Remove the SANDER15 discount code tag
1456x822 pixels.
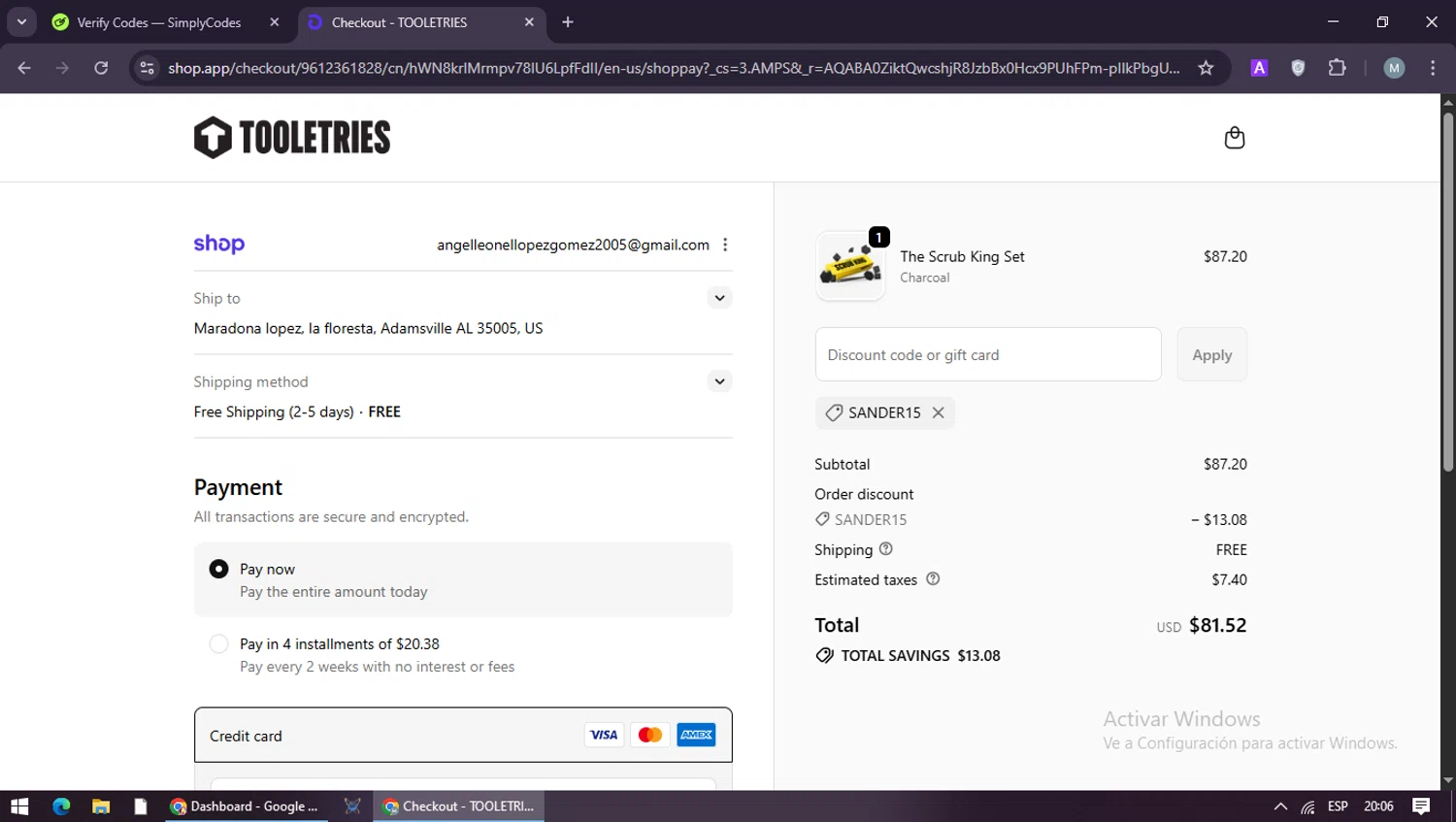click(938, 412)
